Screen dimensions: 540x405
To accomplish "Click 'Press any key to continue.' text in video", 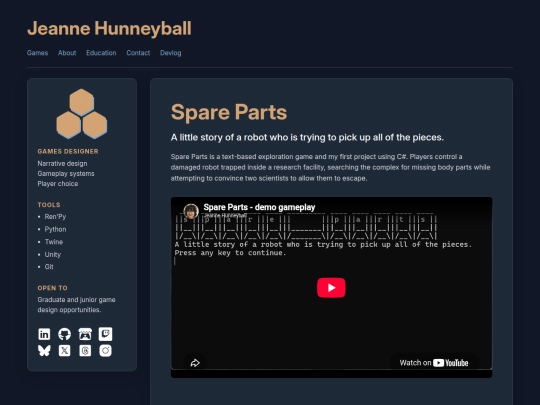I will [230, 253].
